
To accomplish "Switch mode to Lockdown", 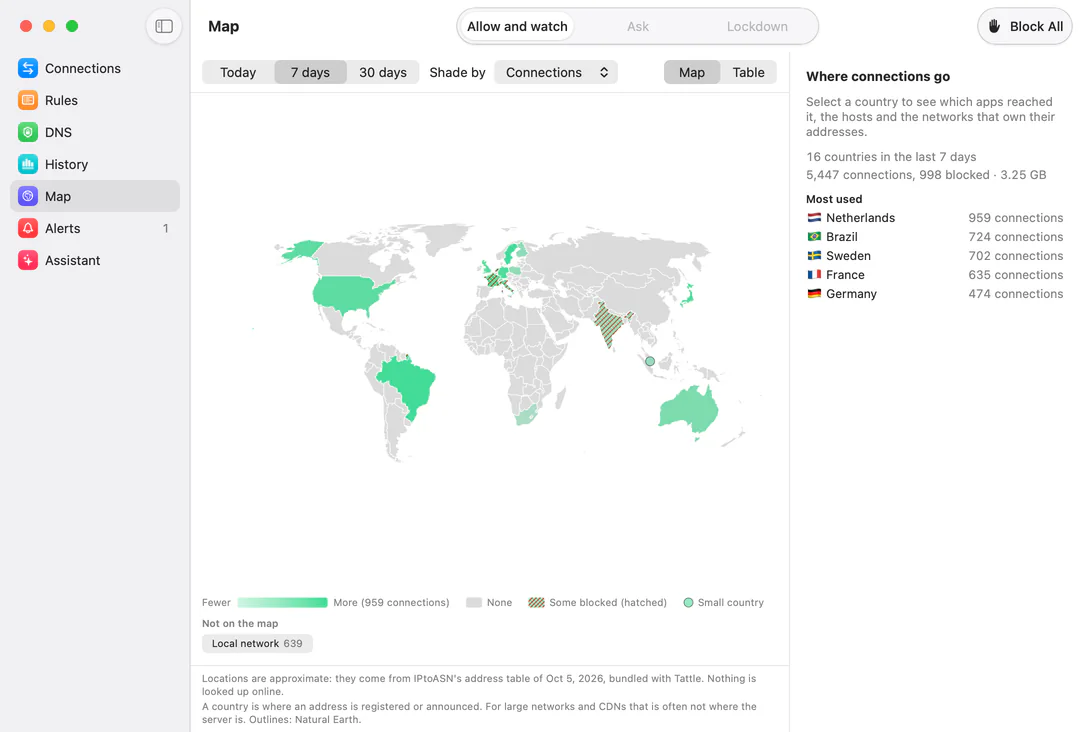I will click(x=757, y=26).
